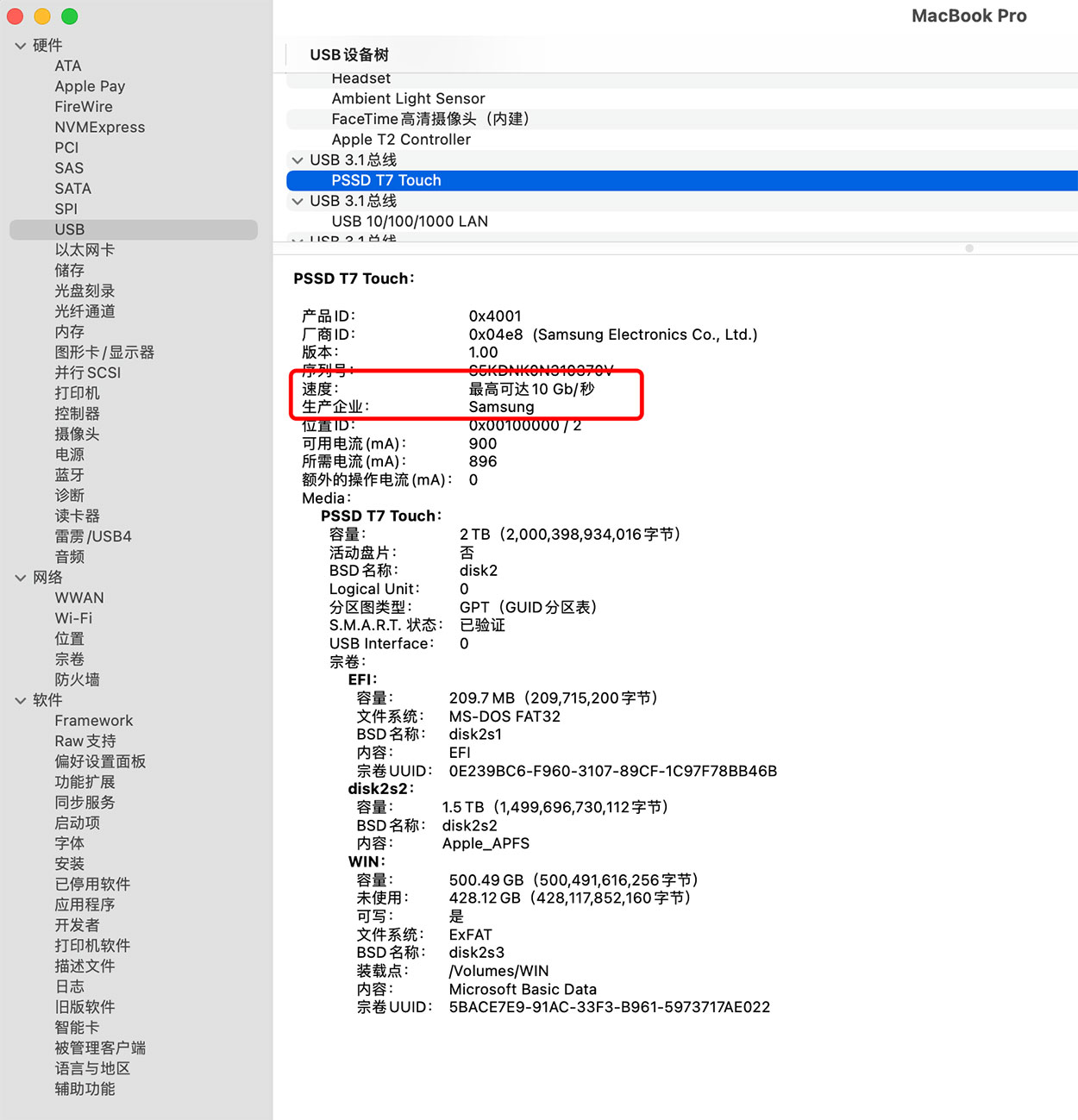Open the SATA entry
The height and width of the screenshot is (1120, 1078).
[x=72, y=189]
